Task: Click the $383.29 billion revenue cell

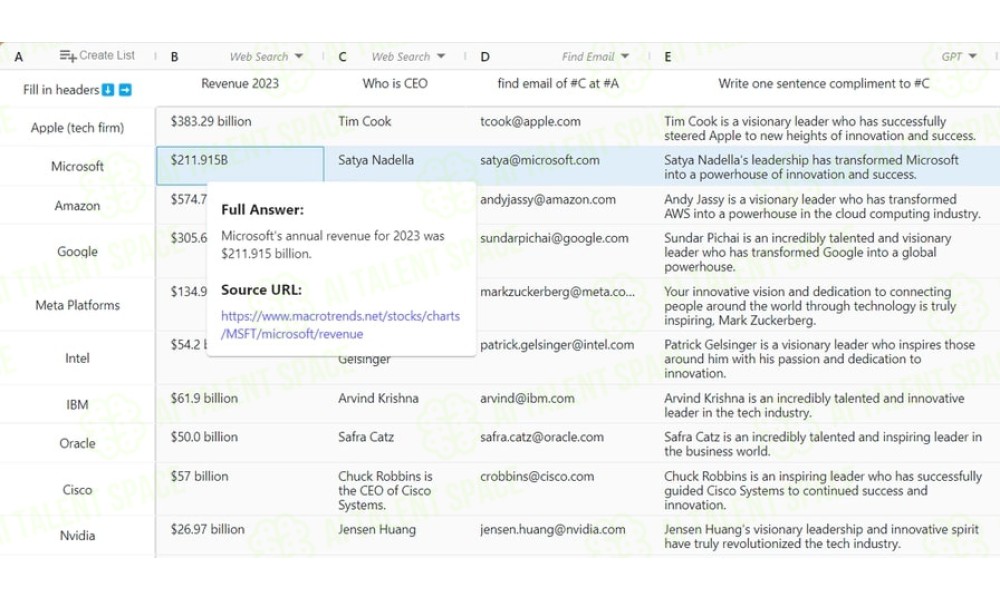Action: (x=240, y=127)
